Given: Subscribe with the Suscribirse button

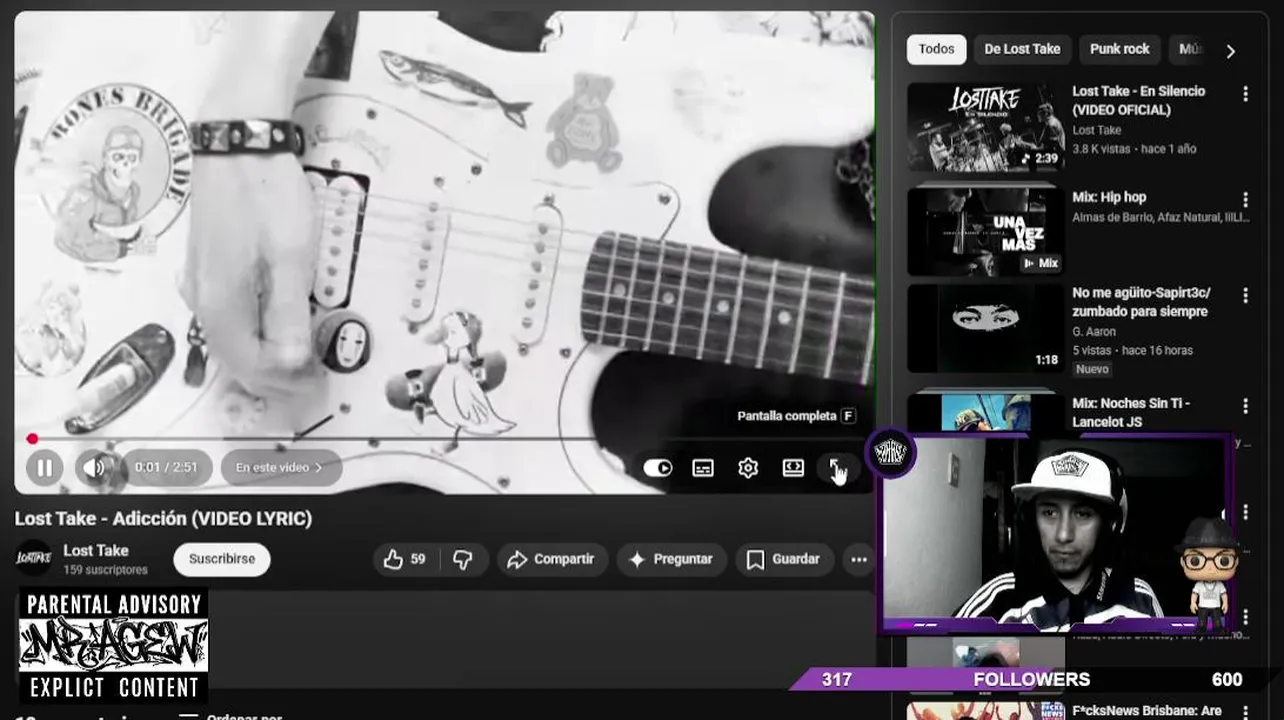Looking at the screenshot, I should (x=222, y=559).
